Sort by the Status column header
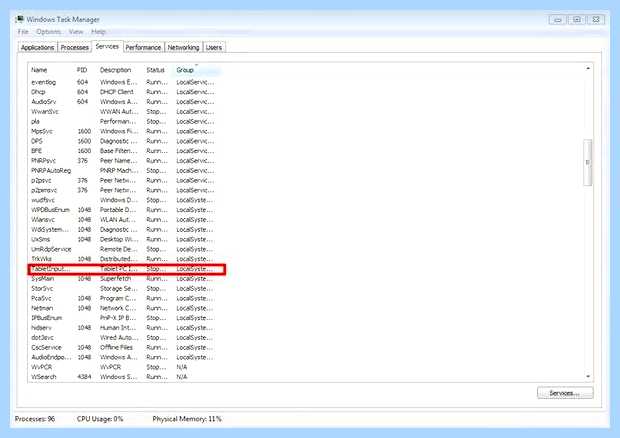Screen dimensions: 620x438 [x=155, y=70]
